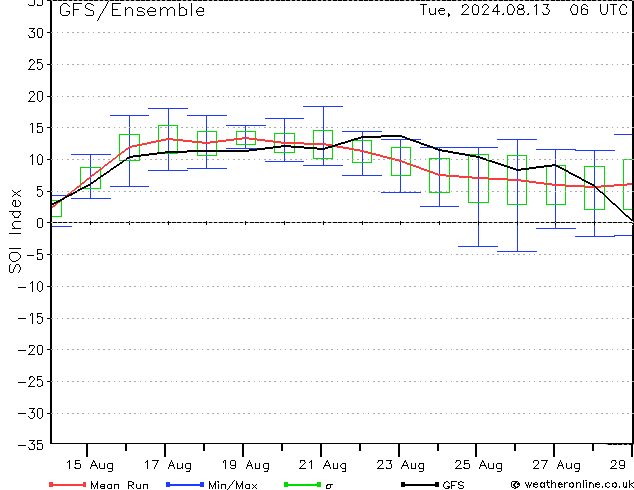Click the red Mean Run legend line

click(x=68, y=484)
